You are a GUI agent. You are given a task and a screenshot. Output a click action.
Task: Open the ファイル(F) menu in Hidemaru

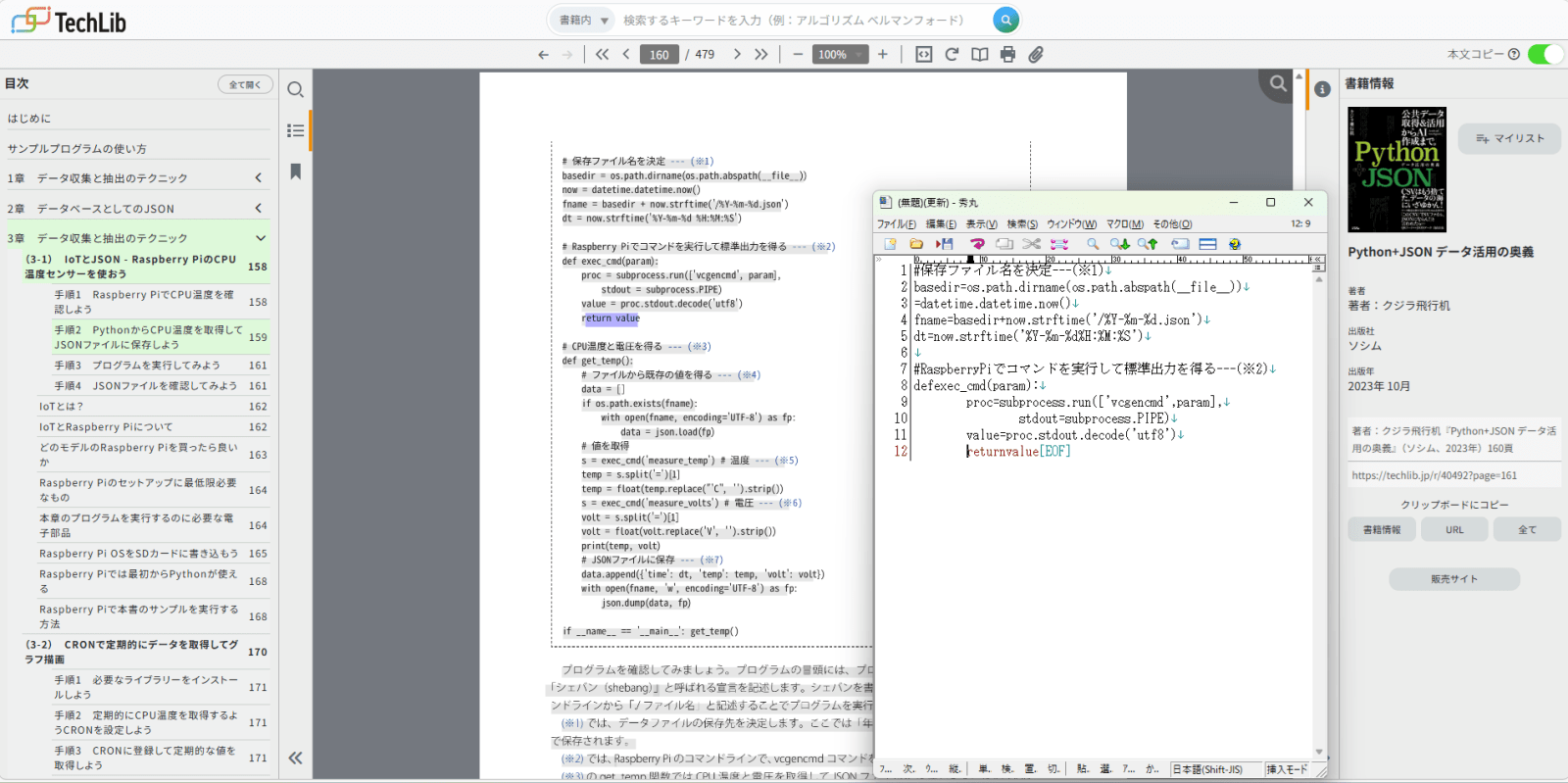(x=896, y=224)
